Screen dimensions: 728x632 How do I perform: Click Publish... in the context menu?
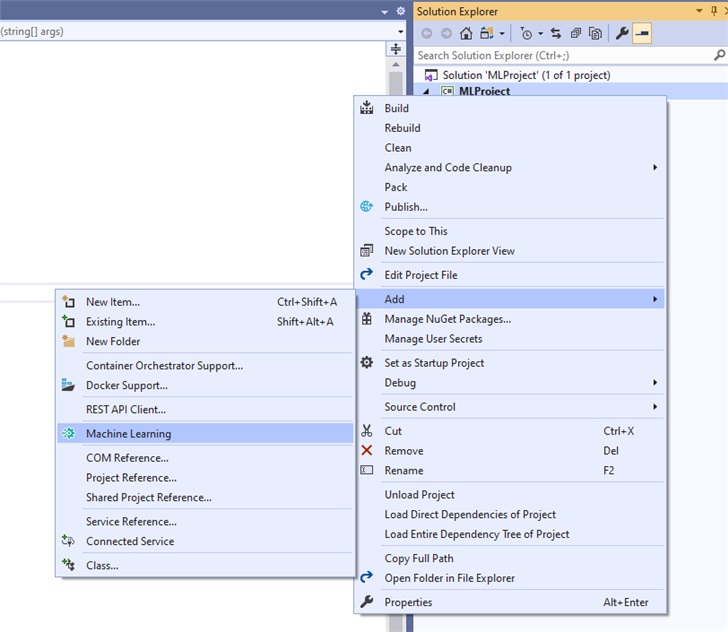coord(511,207)
